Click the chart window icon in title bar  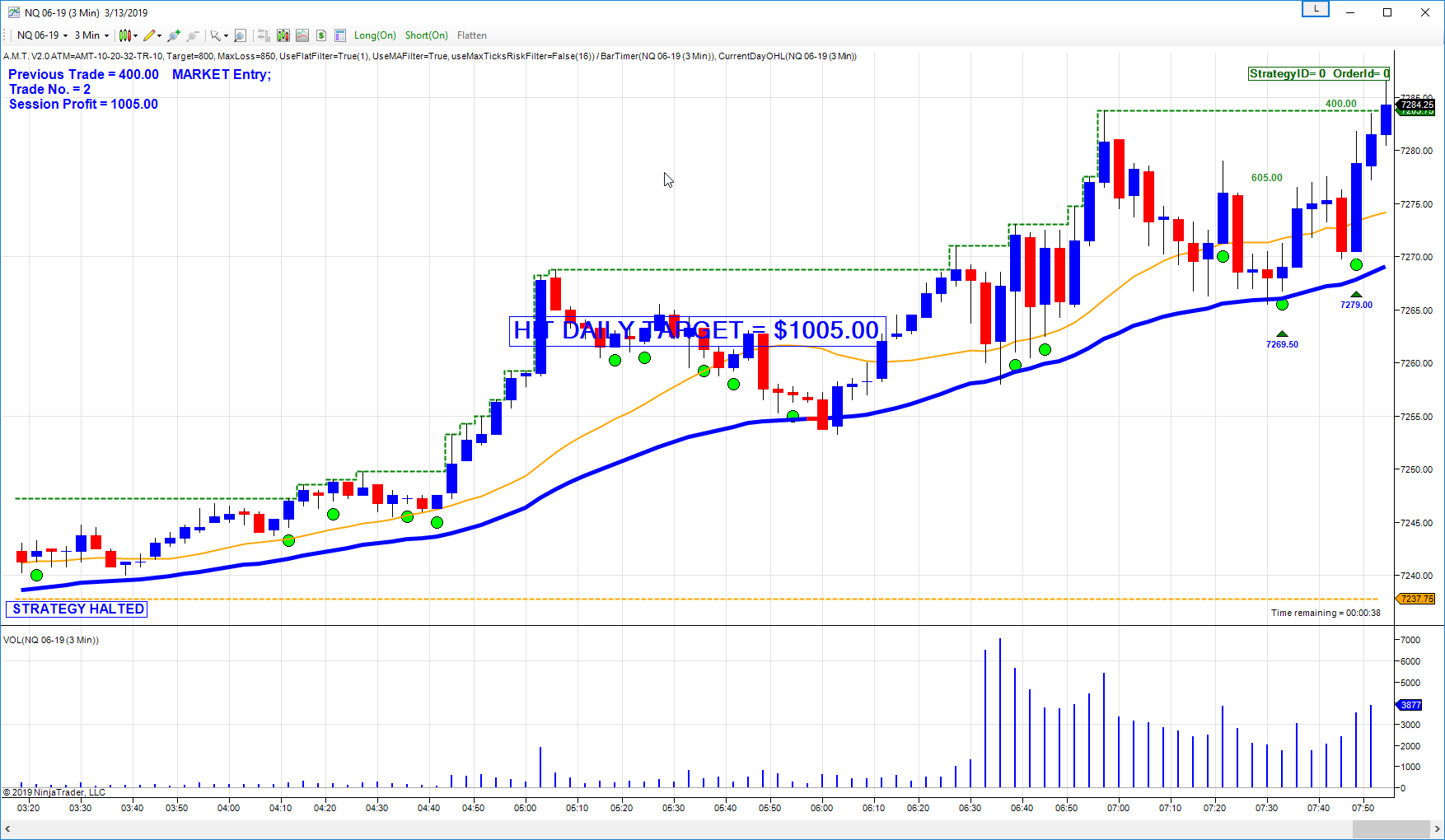14,12
